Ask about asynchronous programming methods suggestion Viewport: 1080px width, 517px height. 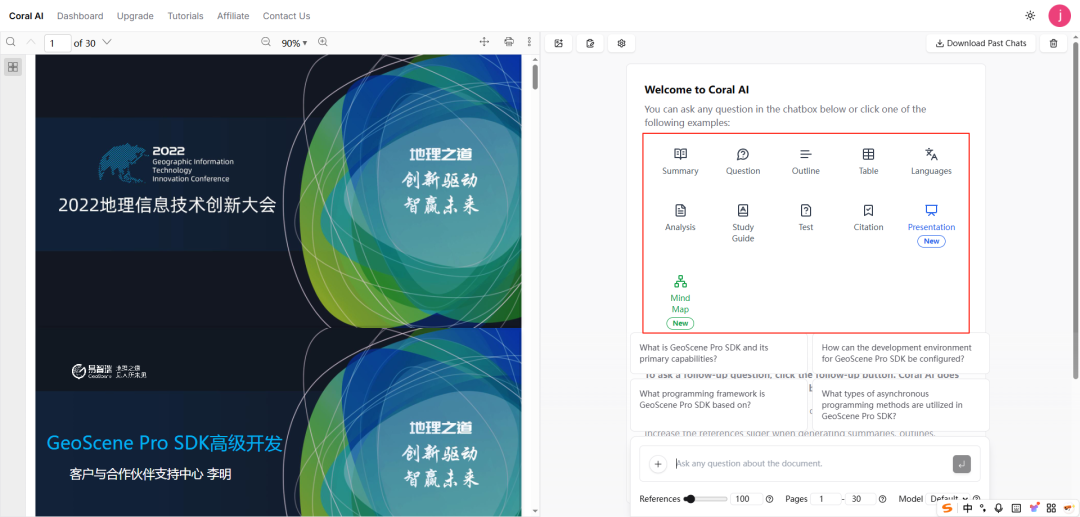[x=901, y=405]
